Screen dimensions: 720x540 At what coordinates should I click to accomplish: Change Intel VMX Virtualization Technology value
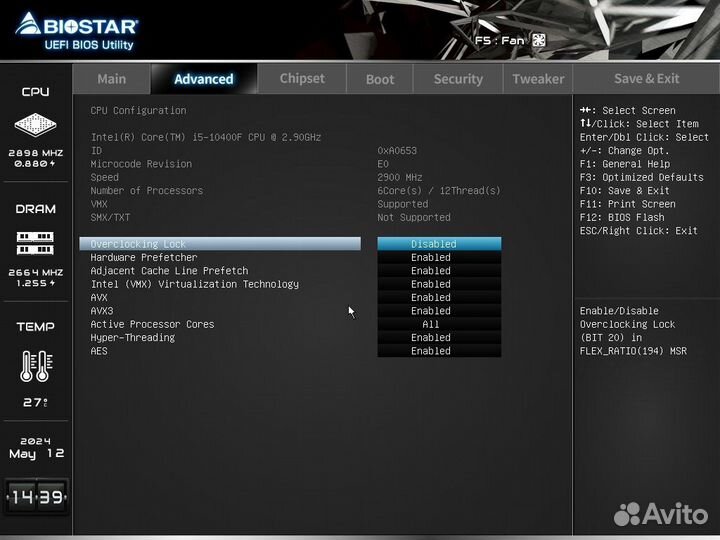coord(439,284)
